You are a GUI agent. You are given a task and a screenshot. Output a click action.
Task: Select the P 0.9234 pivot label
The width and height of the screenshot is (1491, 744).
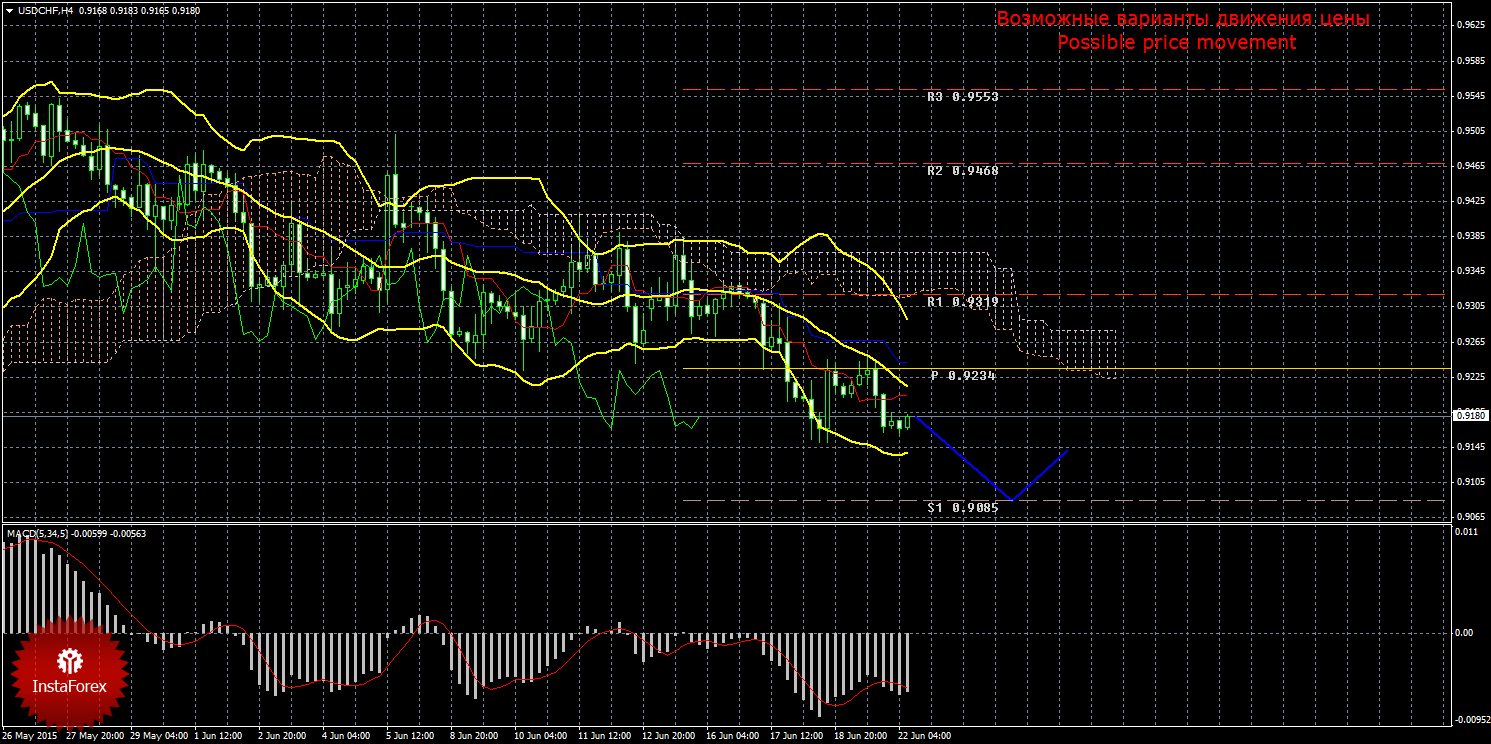pos(964,376)
